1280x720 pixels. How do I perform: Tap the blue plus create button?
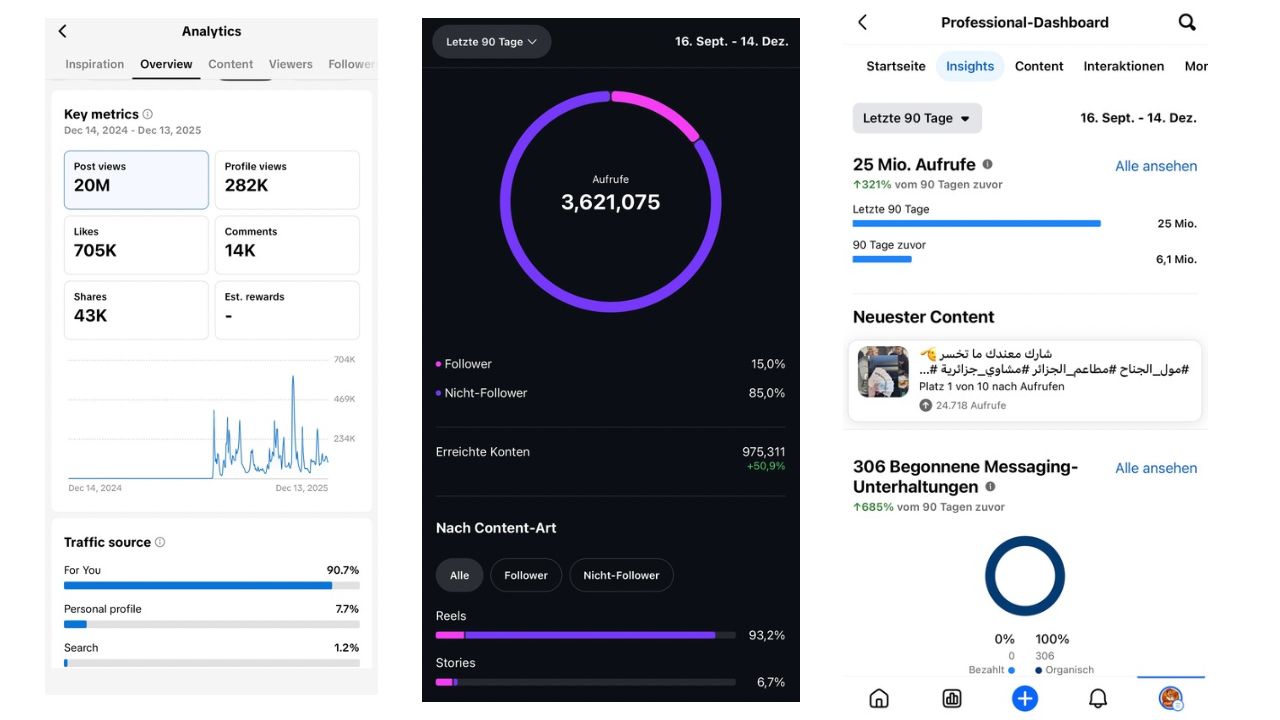(1024, 698)
